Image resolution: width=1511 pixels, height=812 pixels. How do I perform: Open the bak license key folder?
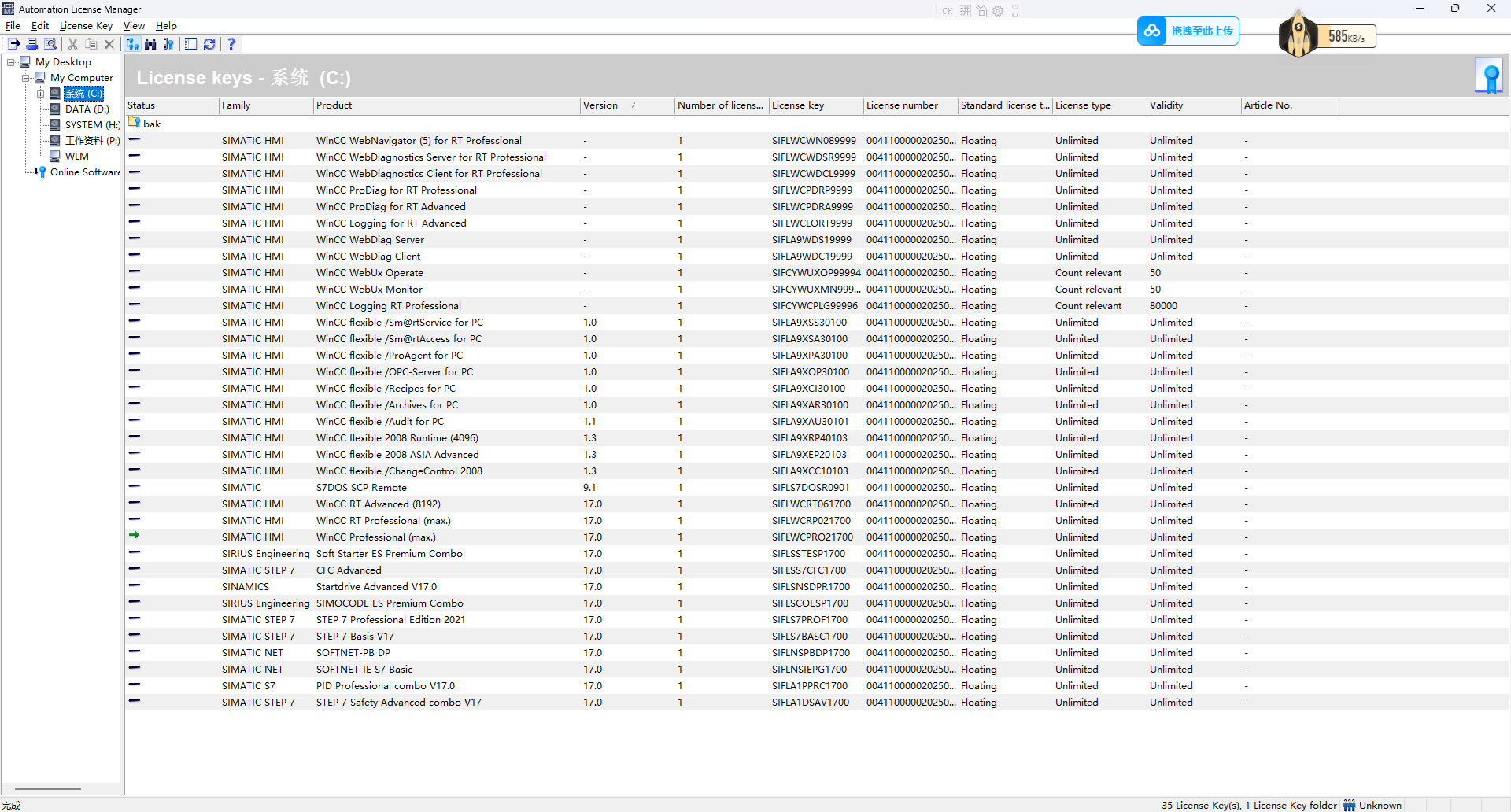pyautogui.click(x=151, y=124)
